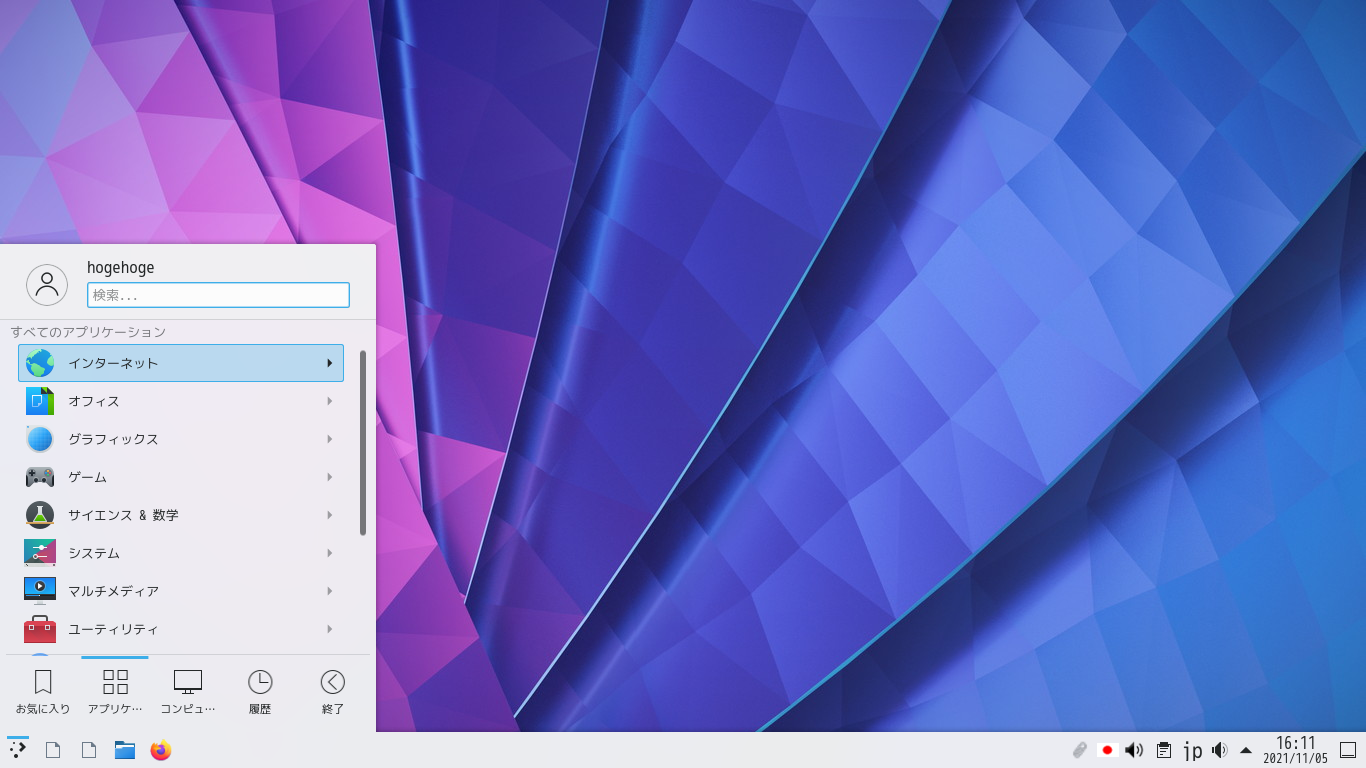This screenshot has height=768, width=1366.
Task: Launch Firefox from the taskbar
Action: [161, 750]
